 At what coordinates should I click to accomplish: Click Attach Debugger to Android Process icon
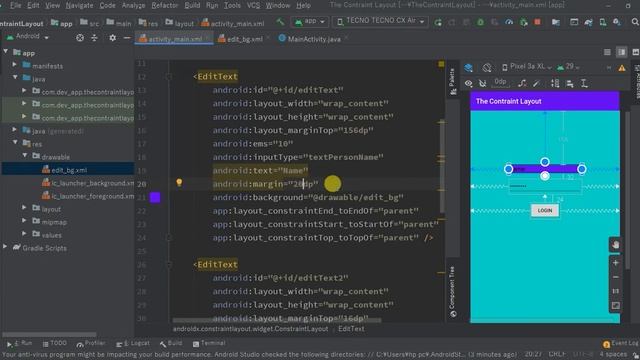(x=523, y=22)
